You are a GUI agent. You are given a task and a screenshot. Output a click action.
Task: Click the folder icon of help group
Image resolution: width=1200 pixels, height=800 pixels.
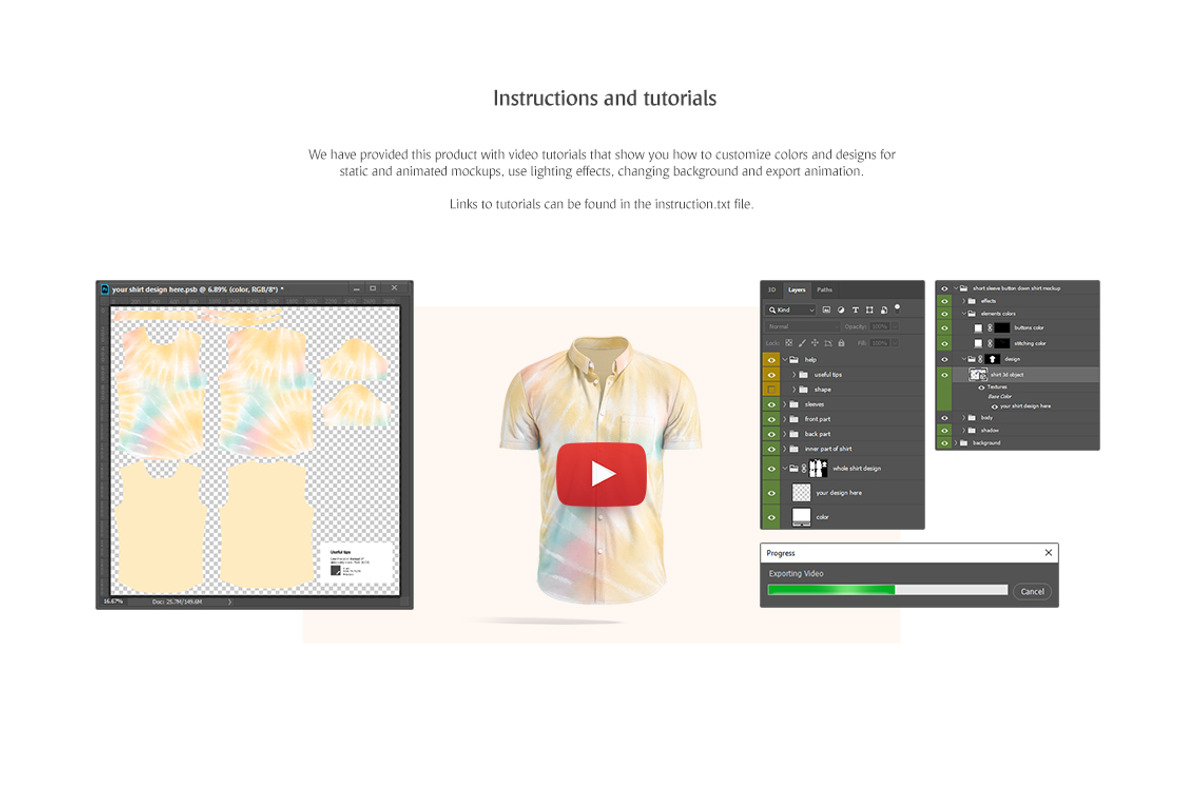point(794,360)
